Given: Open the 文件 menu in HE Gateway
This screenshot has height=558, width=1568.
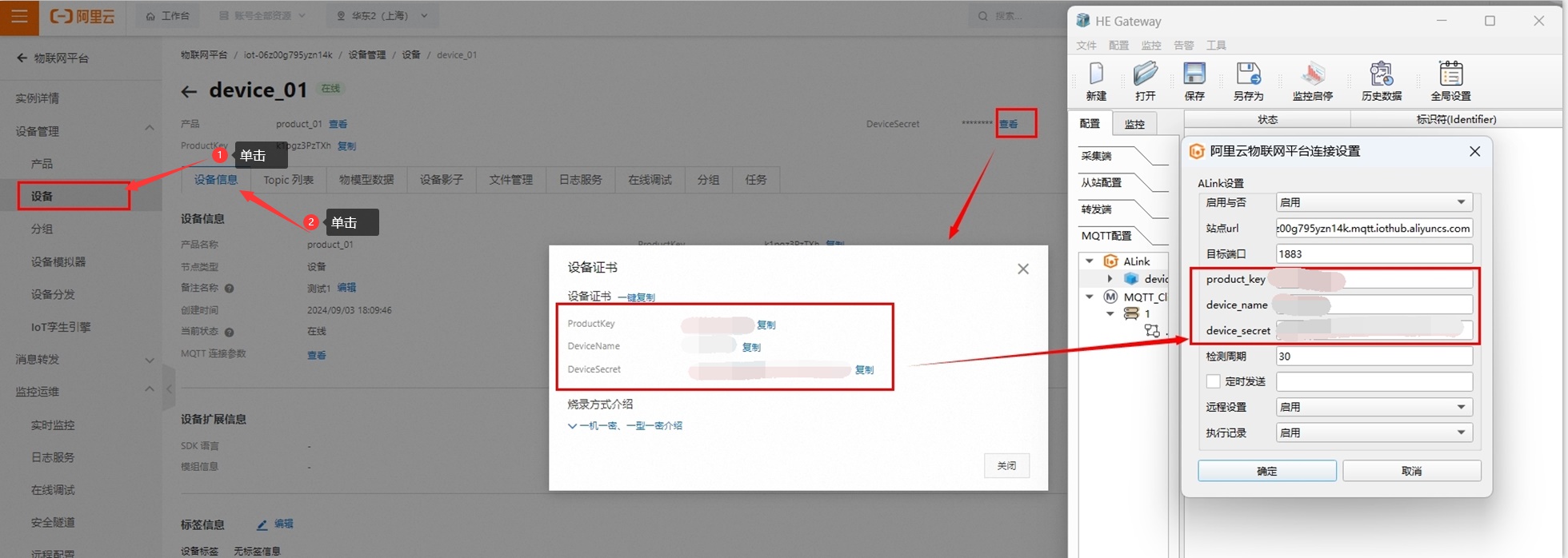Looking at the screenshot, I should click(1086, 46).
